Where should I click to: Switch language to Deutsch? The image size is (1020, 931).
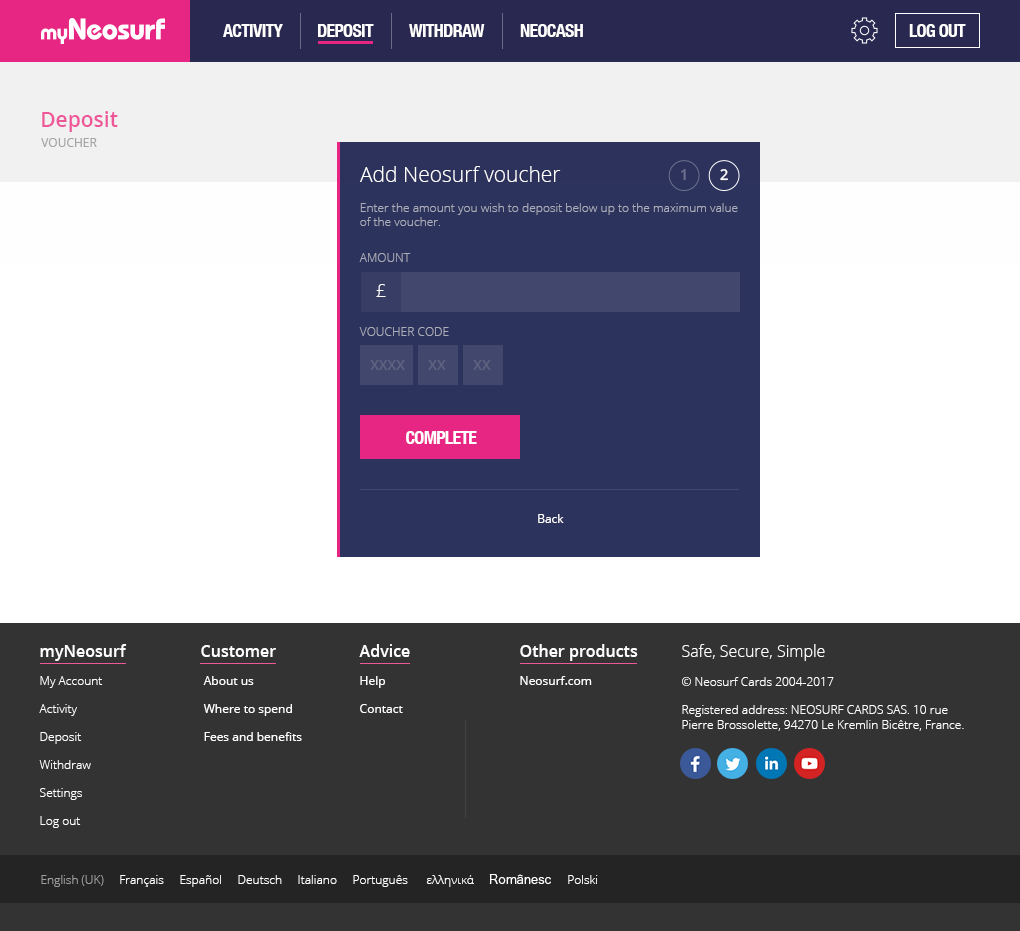[260, 880]
